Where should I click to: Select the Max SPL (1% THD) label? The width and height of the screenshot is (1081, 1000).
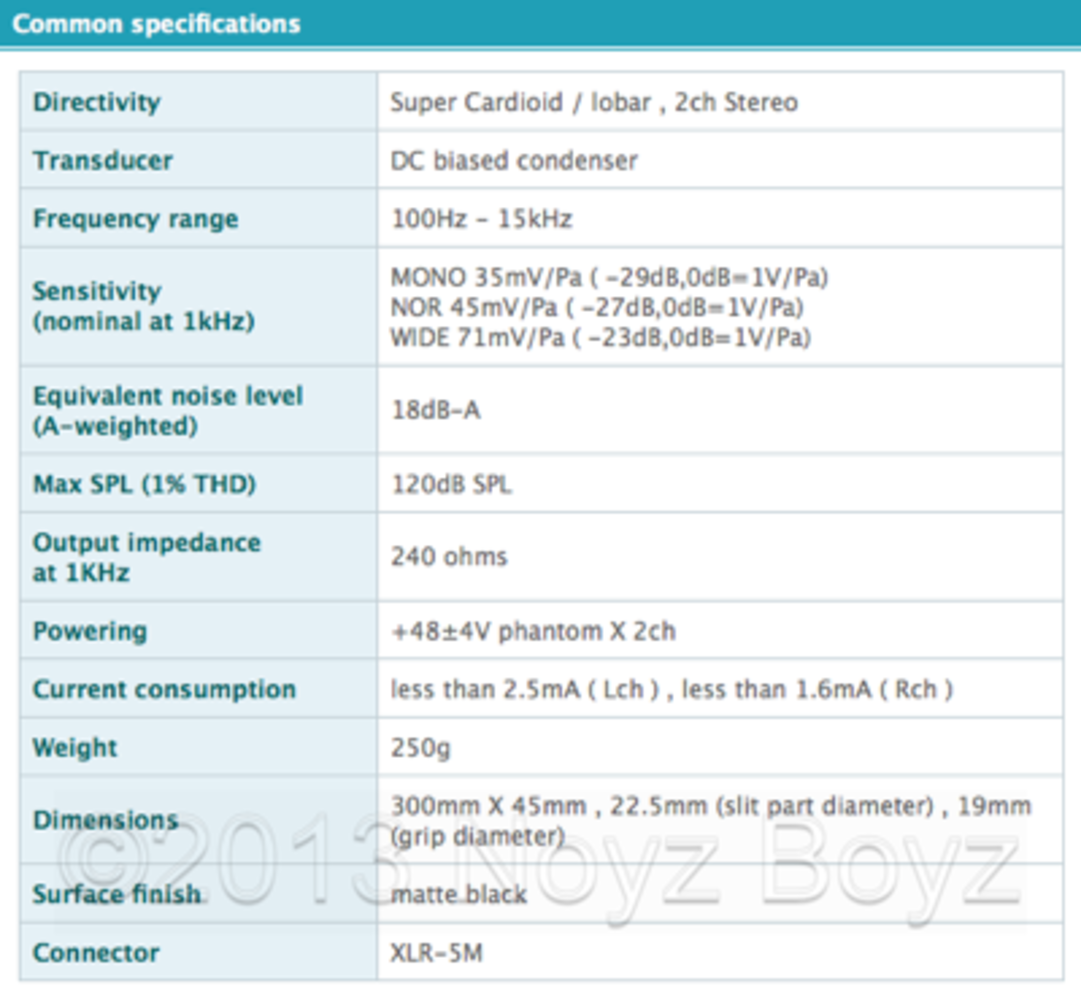pyautogui.click(x=144, y=485)
